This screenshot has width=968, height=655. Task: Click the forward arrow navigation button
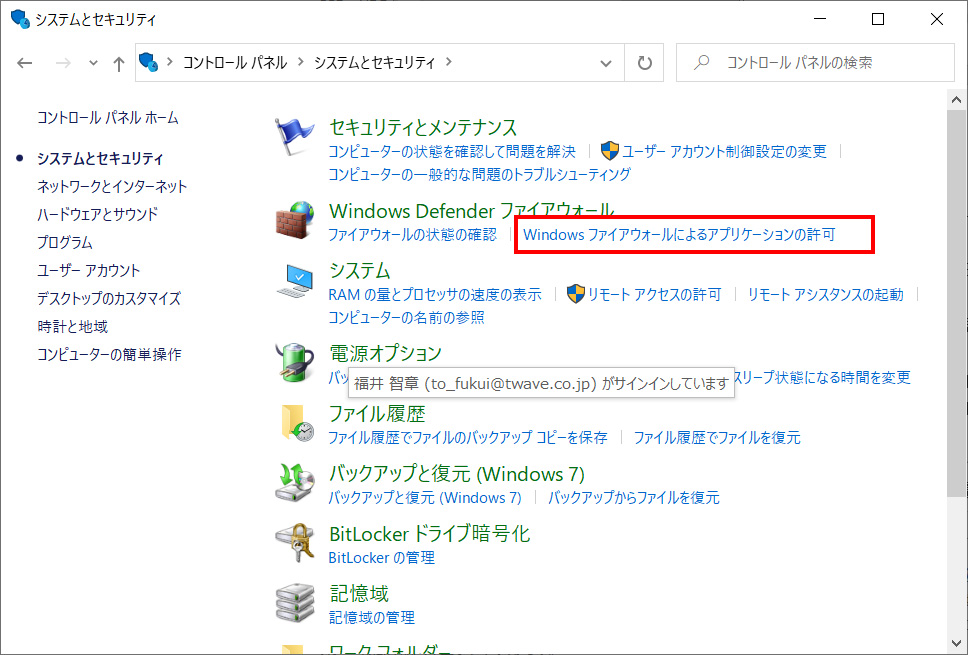pyautogui.click(x=63, y=62)
